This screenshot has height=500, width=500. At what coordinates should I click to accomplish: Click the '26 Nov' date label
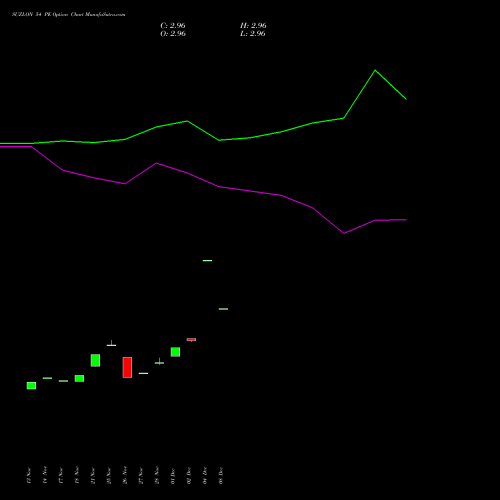125,475
